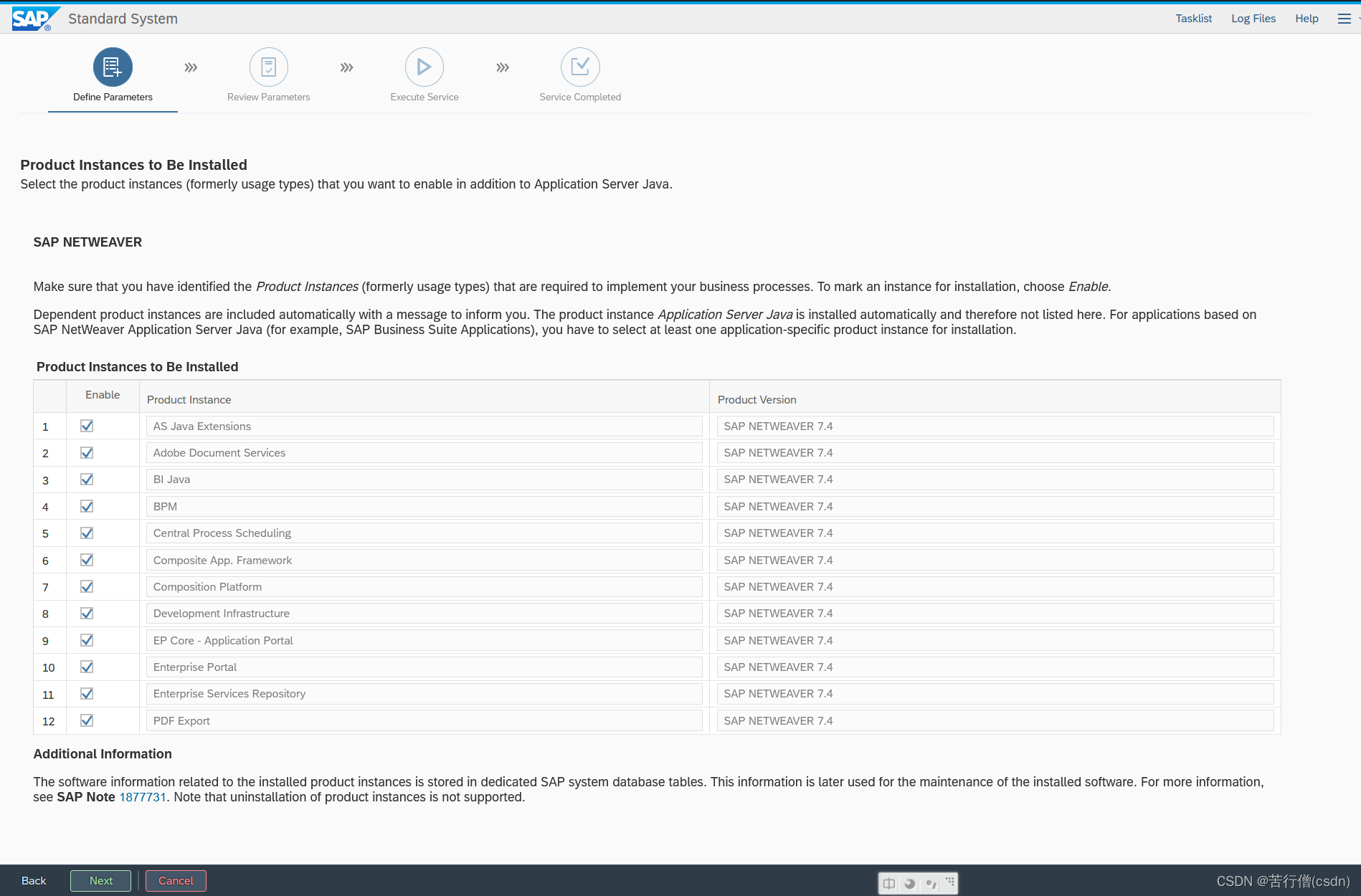This screenshot has height=896, width=1361.
Task: Click the EP Core - Application Portal field
Action: coord(425,640)
